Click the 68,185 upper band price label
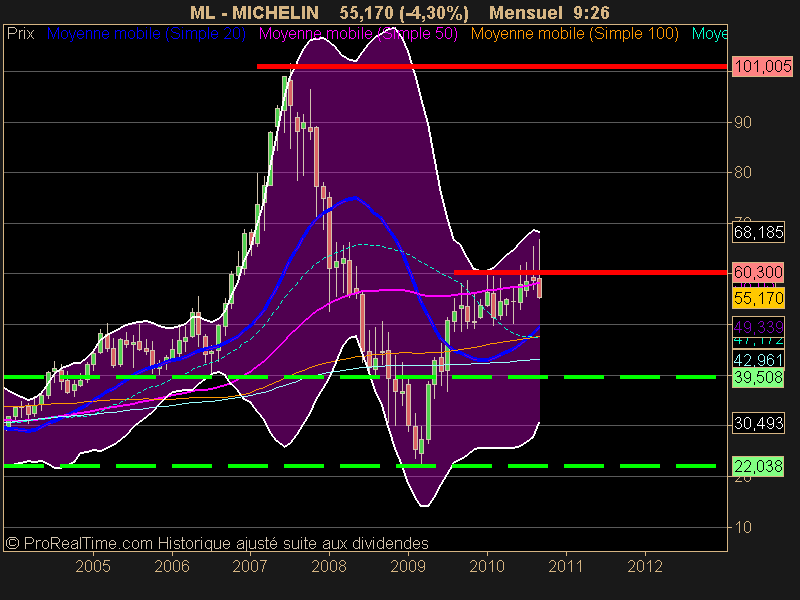This screenshot has width=800, height=600. 758,233
